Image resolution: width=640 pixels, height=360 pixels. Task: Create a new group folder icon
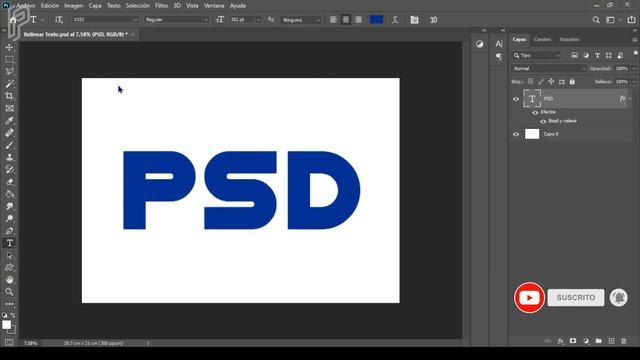598,341
